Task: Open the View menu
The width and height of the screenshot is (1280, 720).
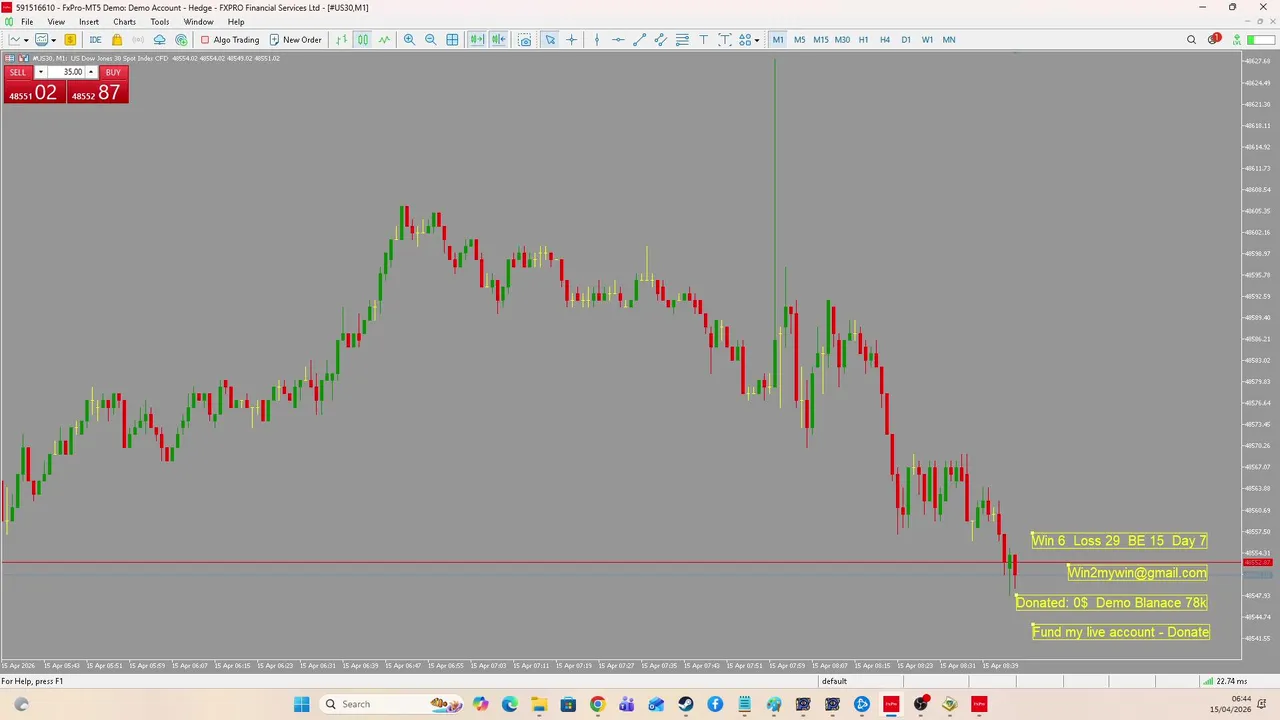Action: tap(56, 22)
